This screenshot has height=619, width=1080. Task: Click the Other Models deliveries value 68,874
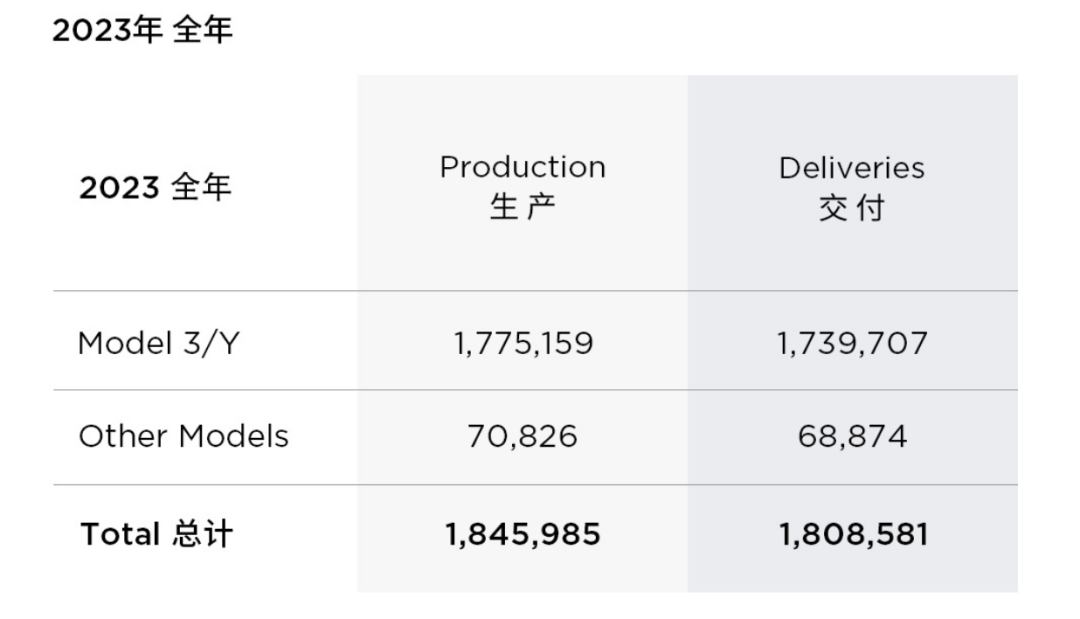click(853, 436)
